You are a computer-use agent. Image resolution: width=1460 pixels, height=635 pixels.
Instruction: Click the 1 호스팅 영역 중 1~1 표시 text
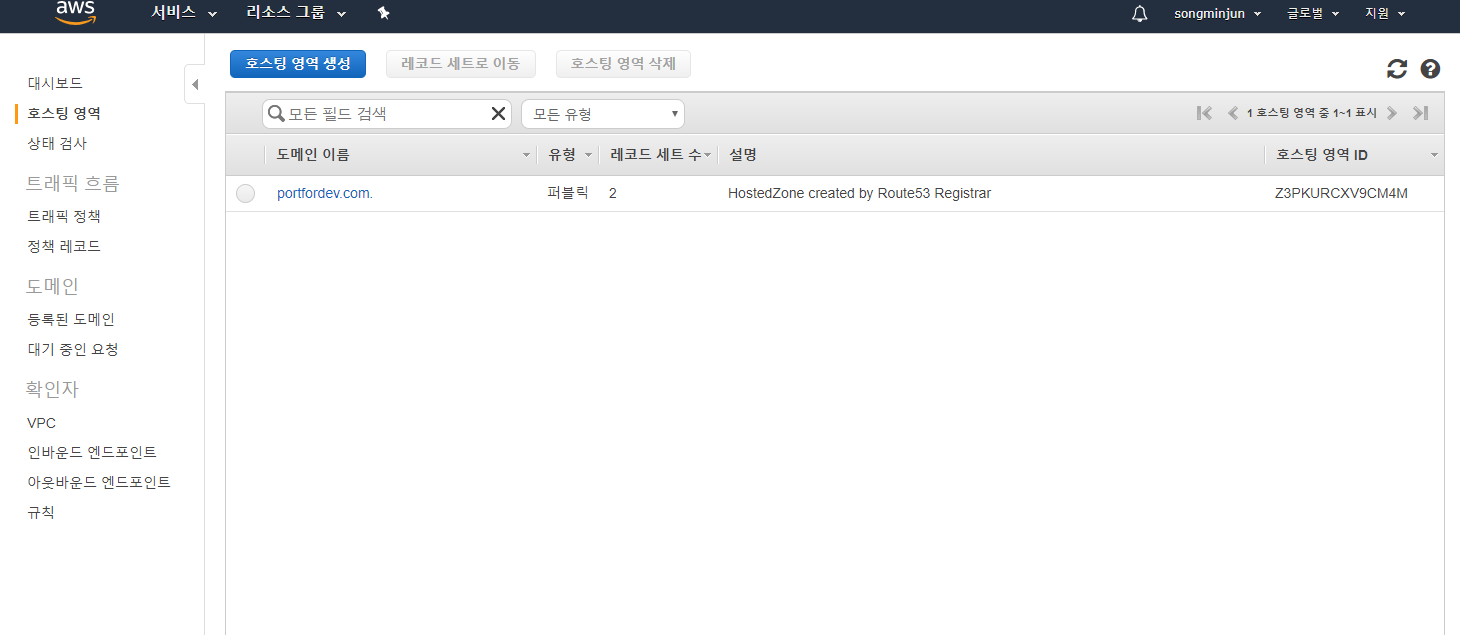click(1312, 113)
